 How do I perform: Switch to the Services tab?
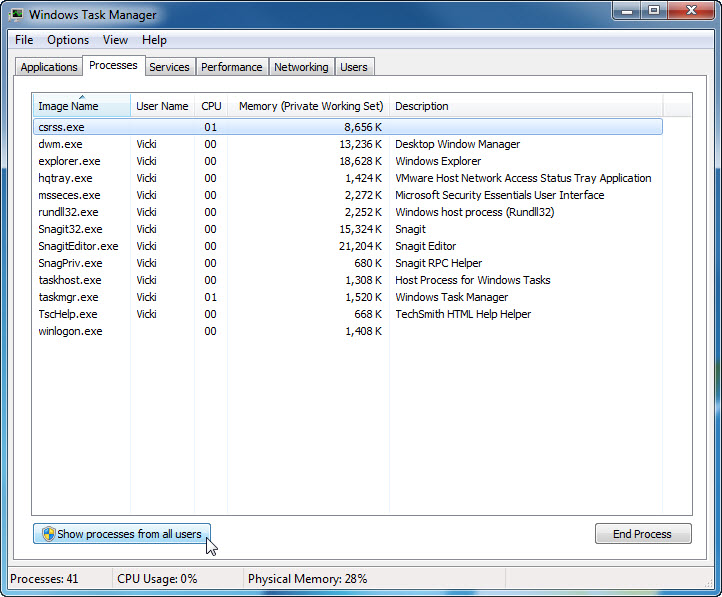point(169,67)
